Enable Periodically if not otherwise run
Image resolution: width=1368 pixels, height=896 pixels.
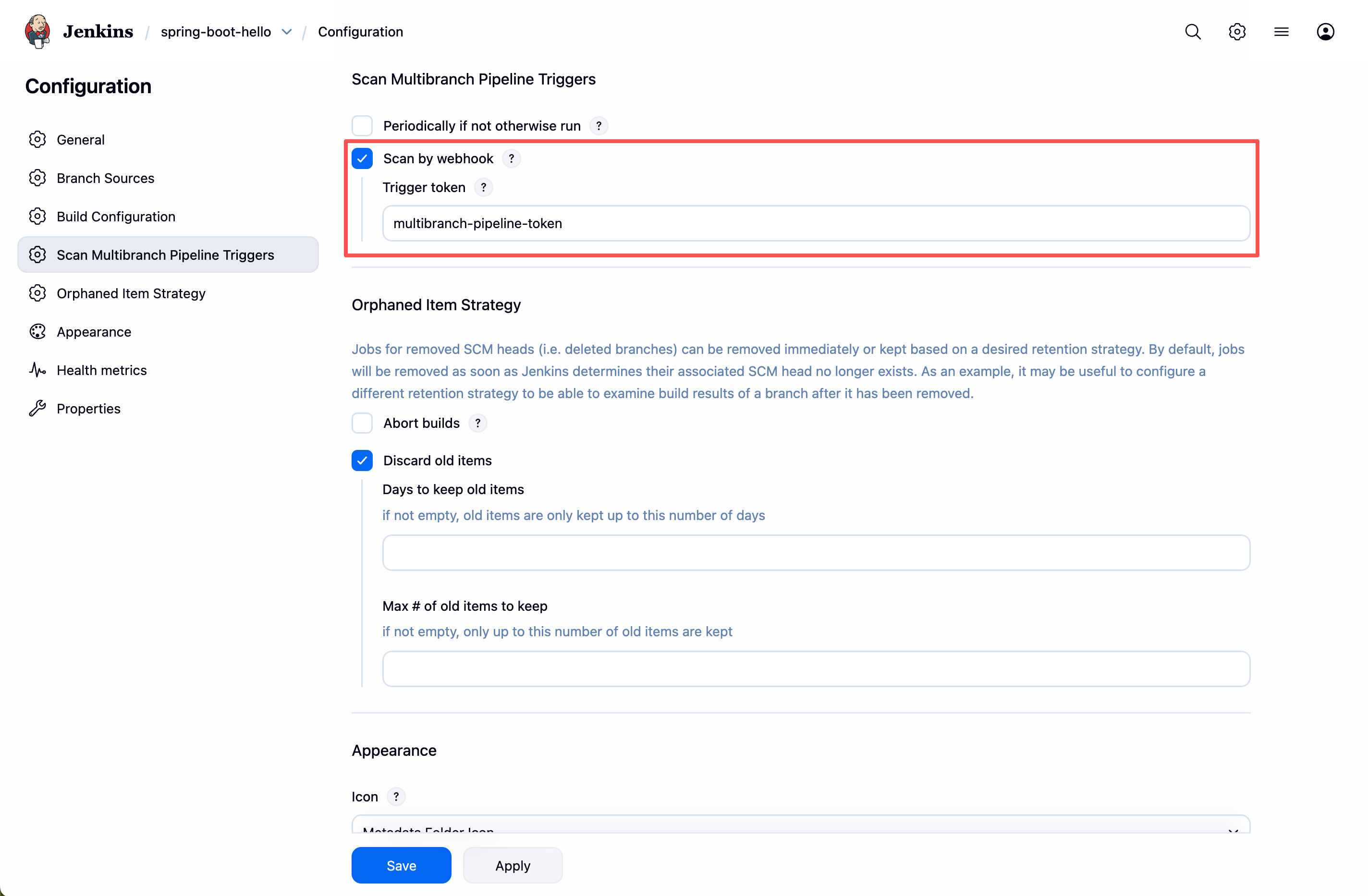(362, 126)
